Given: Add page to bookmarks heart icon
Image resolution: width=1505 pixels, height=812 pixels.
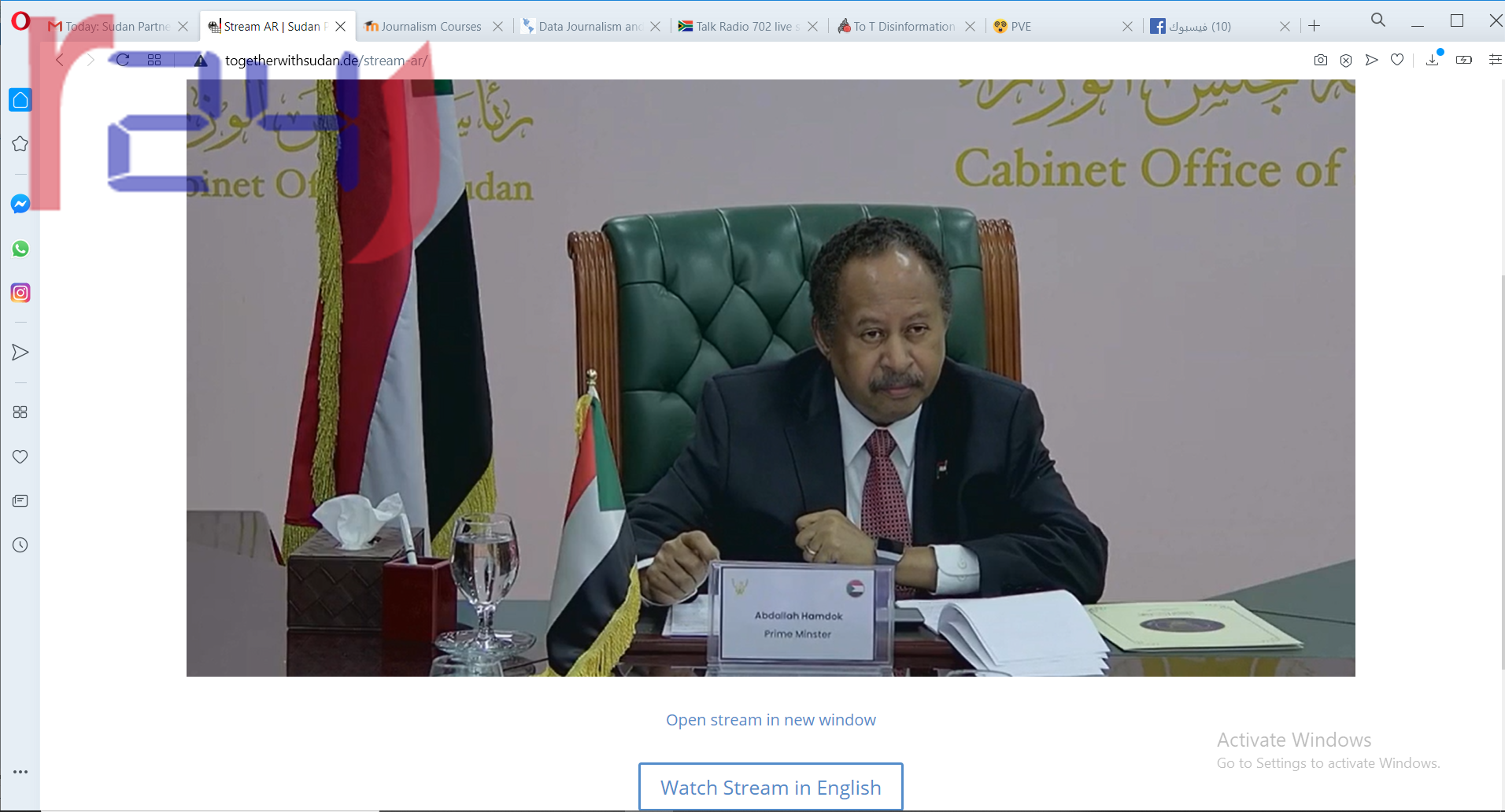Looking at the screenshot, I should [1397, 61].
